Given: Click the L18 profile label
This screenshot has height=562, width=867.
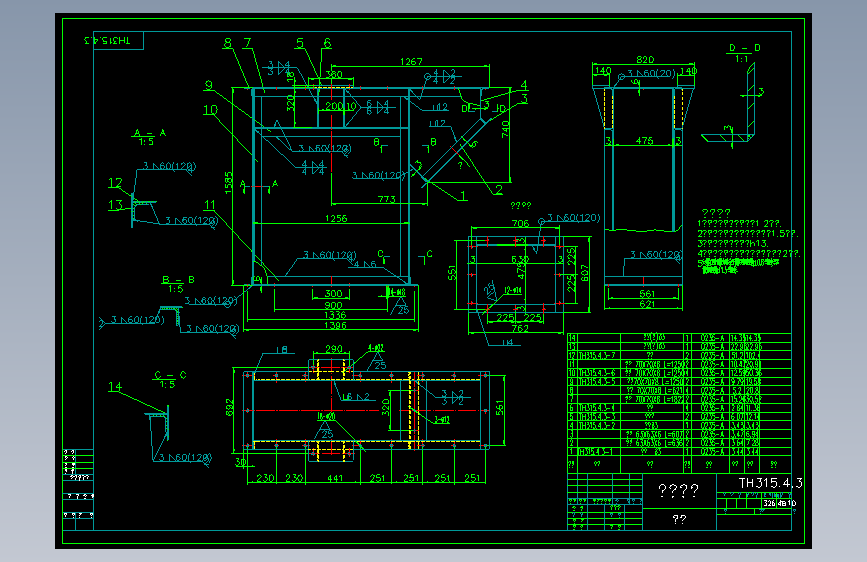Looking at the screenshot, I should tap(281, 350).
